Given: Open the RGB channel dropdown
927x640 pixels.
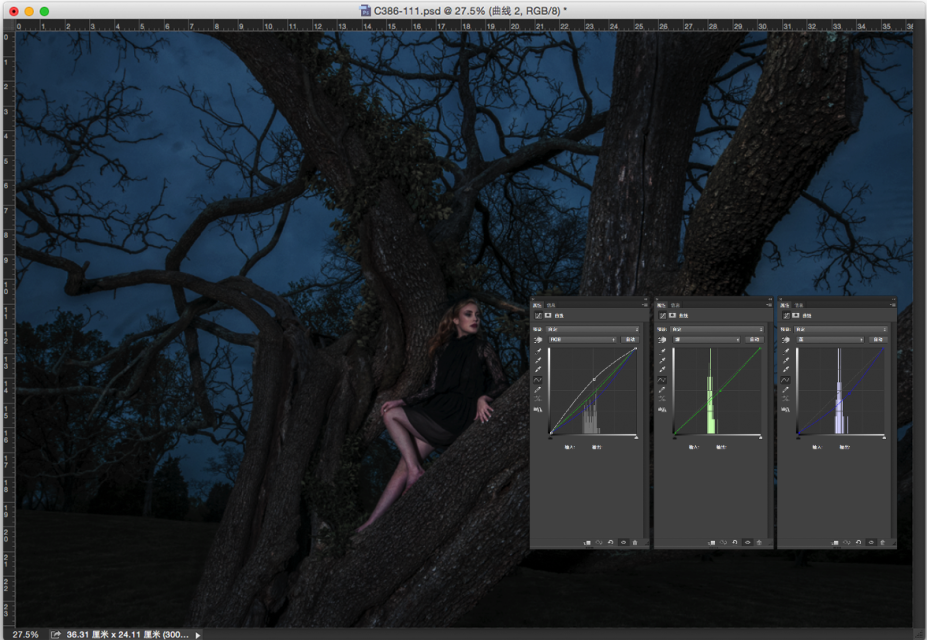Looking at the screenshot, I should [x=583, y=340].
